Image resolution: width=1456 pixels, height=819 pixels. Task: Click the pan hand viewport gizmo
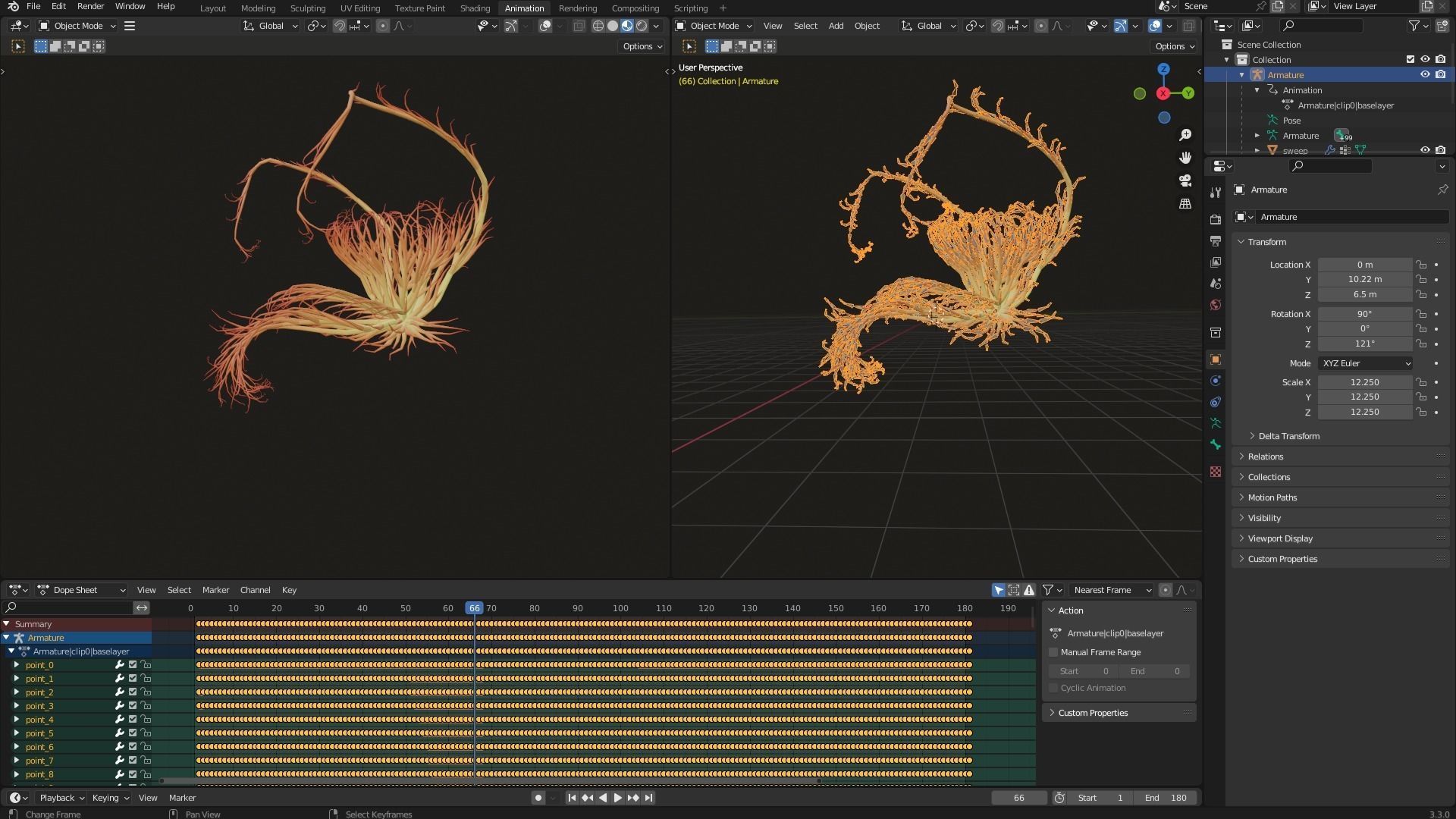tap(1185, 158)
